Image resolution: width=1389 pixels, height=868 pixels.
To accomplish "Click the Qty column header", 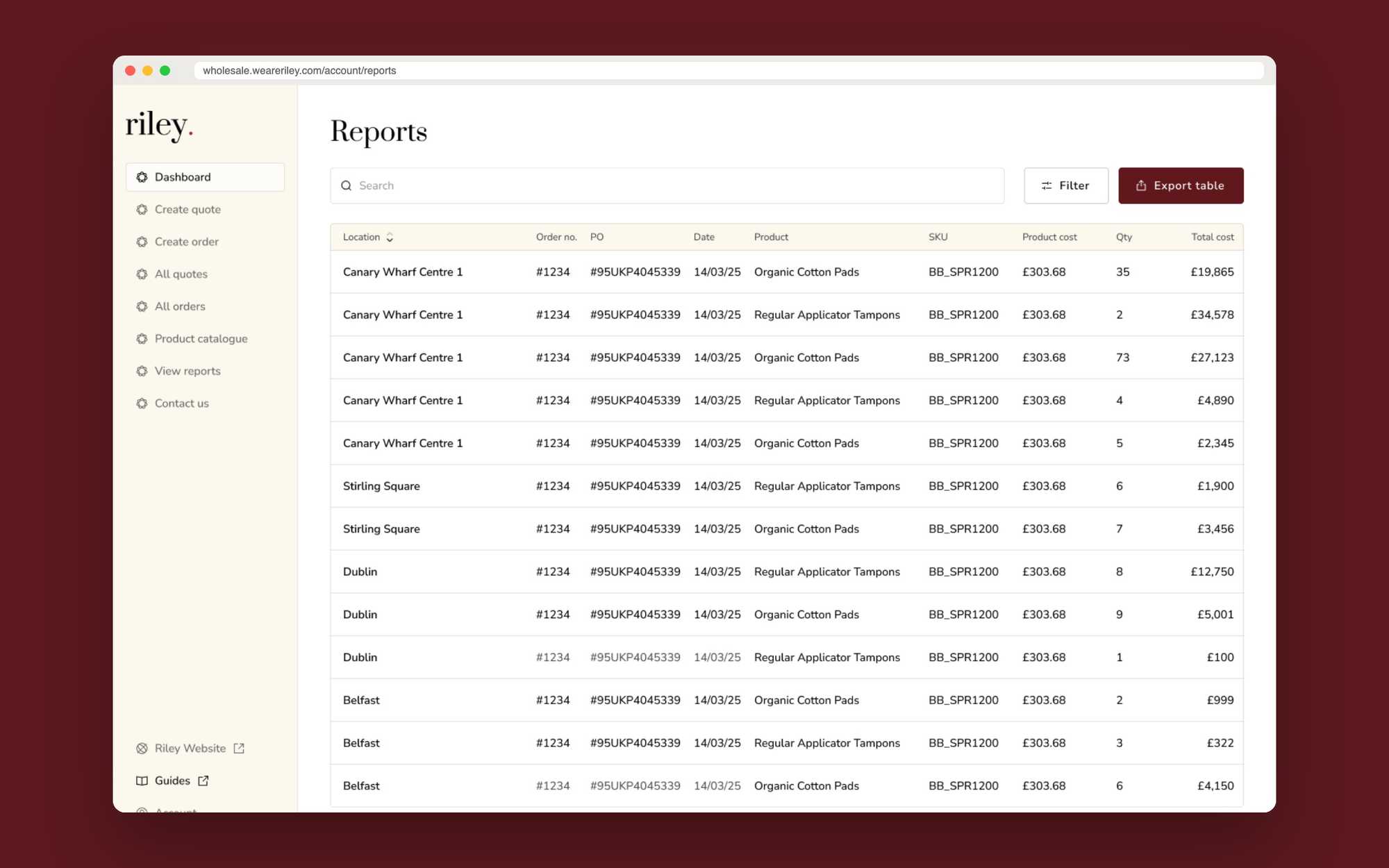I will [x=1124, y=237].
